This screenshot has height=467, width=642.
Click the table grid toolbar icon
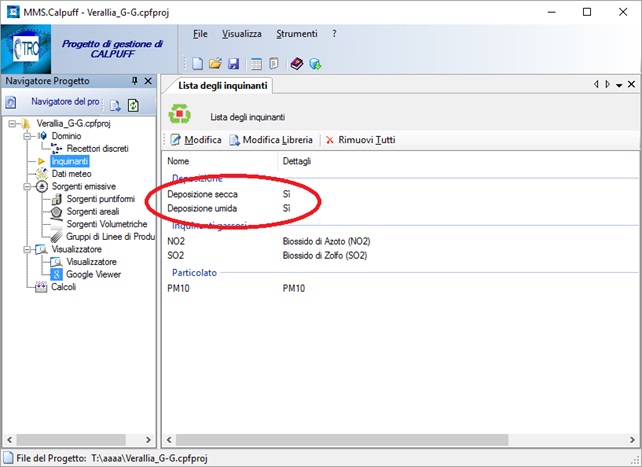256,63
